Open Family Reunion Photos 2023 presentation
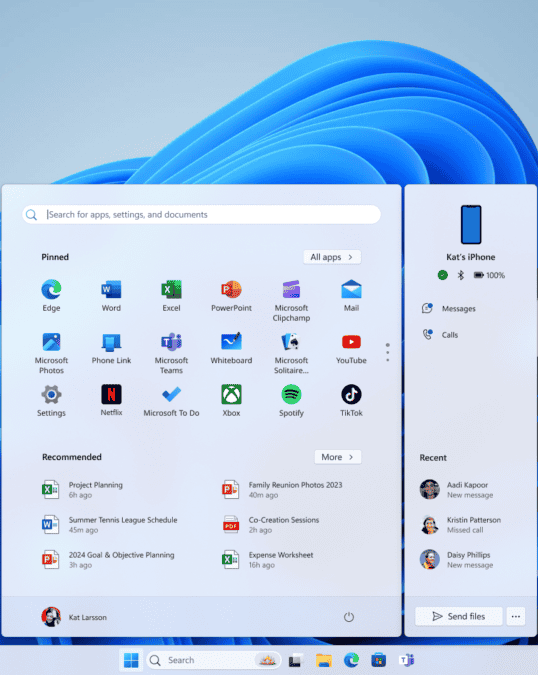The width and height of the screenshot is (538, 675). pos(282,489)
